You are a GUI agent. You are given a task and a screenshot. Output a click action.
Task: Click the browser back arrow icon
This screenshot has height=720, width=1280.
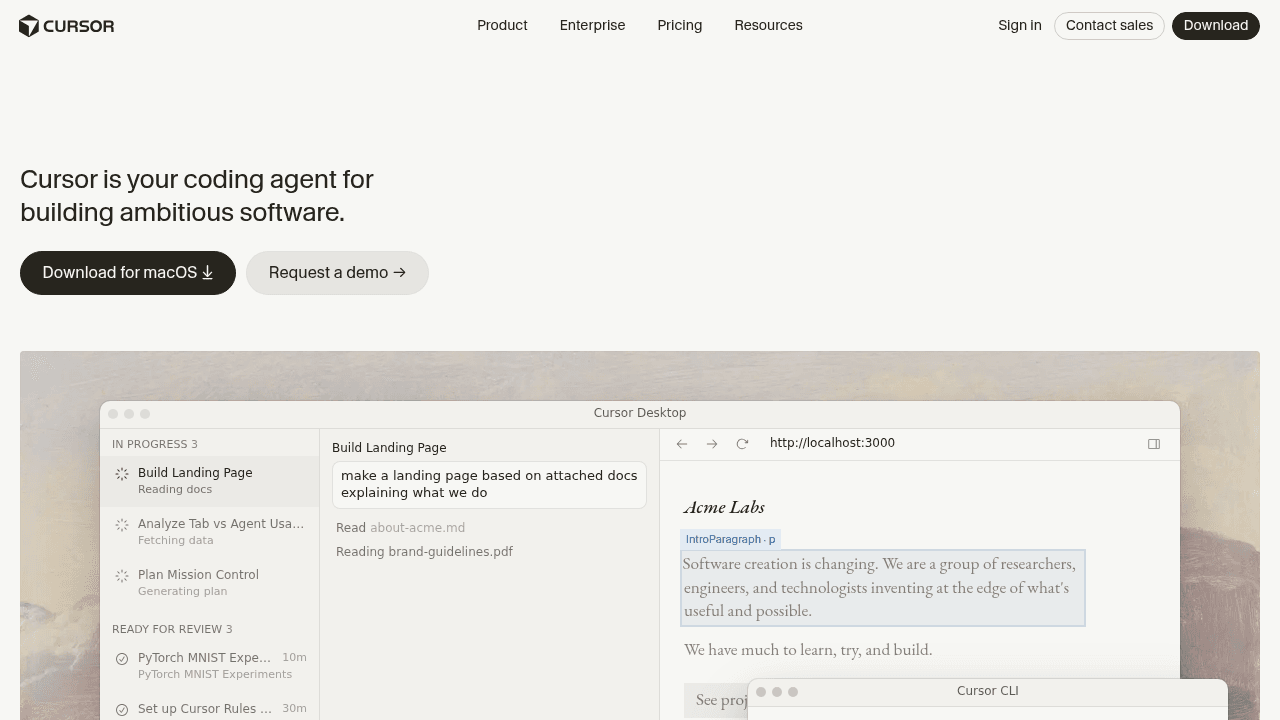point(682,444)
